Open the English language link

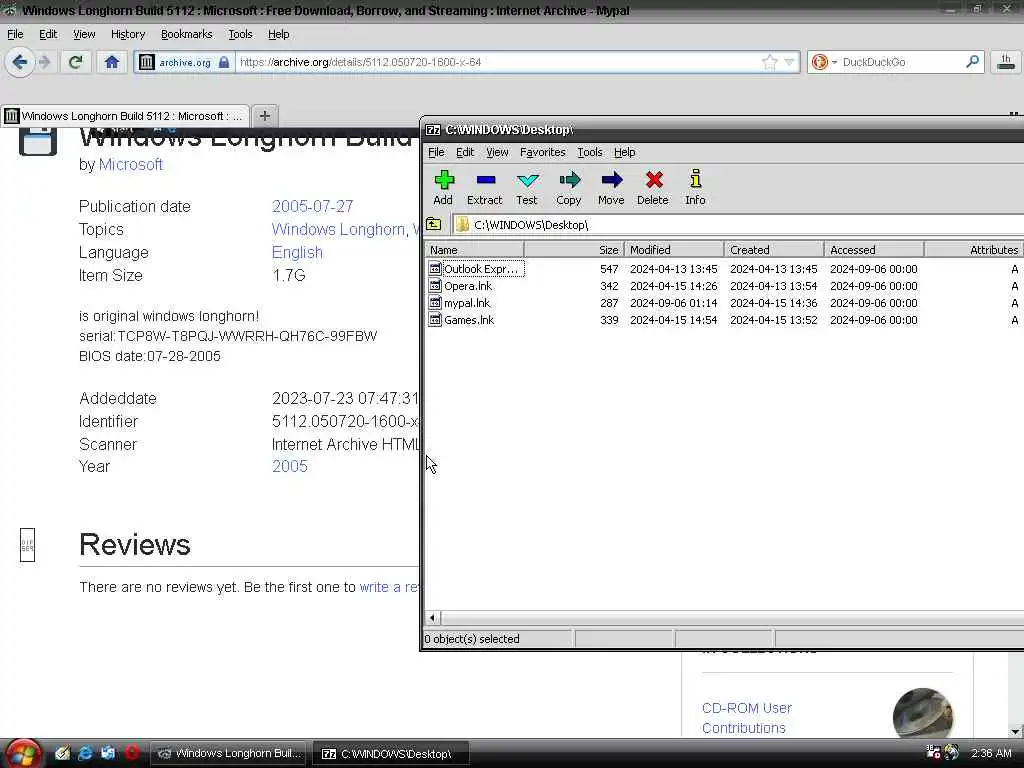(x=297, y=253)
